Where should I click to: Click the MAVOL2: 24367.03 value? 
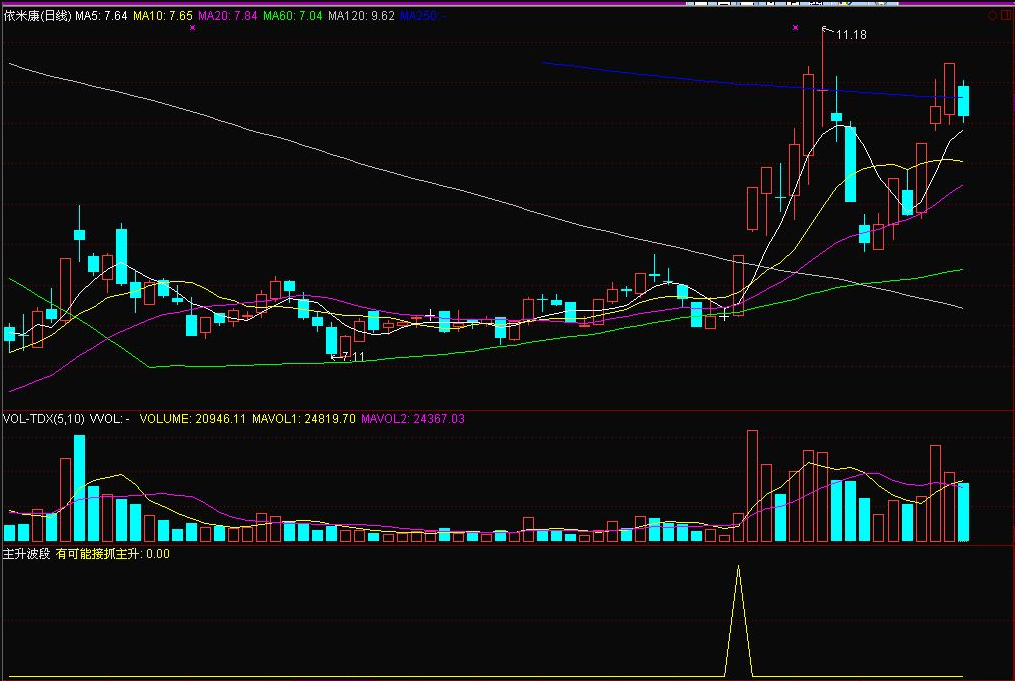point(413,419)
